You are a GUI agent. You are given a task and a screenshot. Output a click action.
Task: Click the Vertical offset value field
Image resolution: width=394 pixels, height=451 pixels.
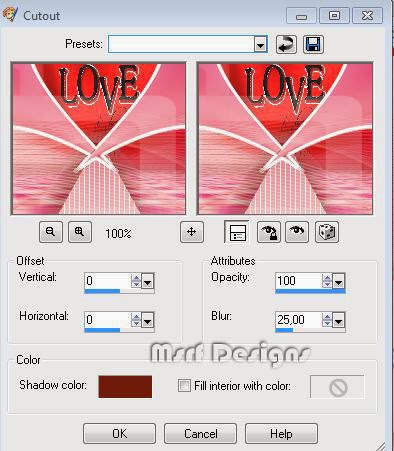click(x=108, y=281)
